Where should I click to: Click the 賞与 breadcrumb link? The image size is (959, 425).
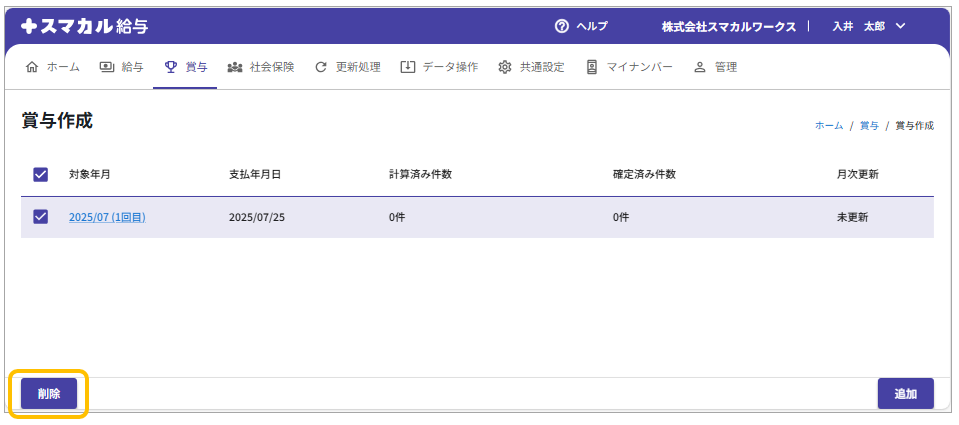[x=869, y=126]
